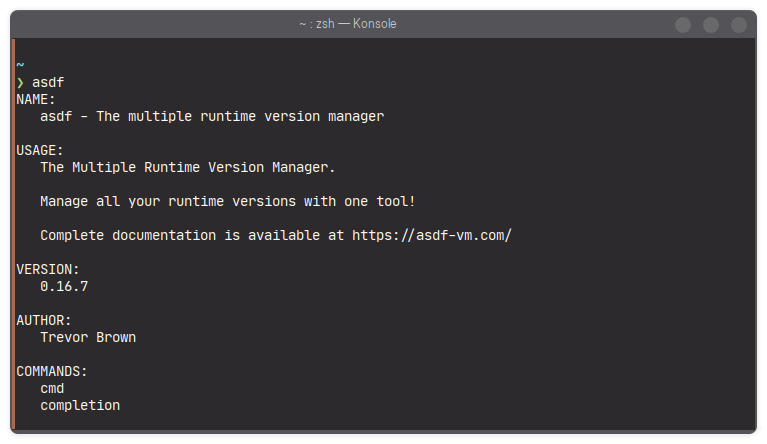Image resolution: width=767 pixels, height=444 pixels.
Task: Open the https://asdf-vm.com/ documentation link
Action: (x=432, y=236)
